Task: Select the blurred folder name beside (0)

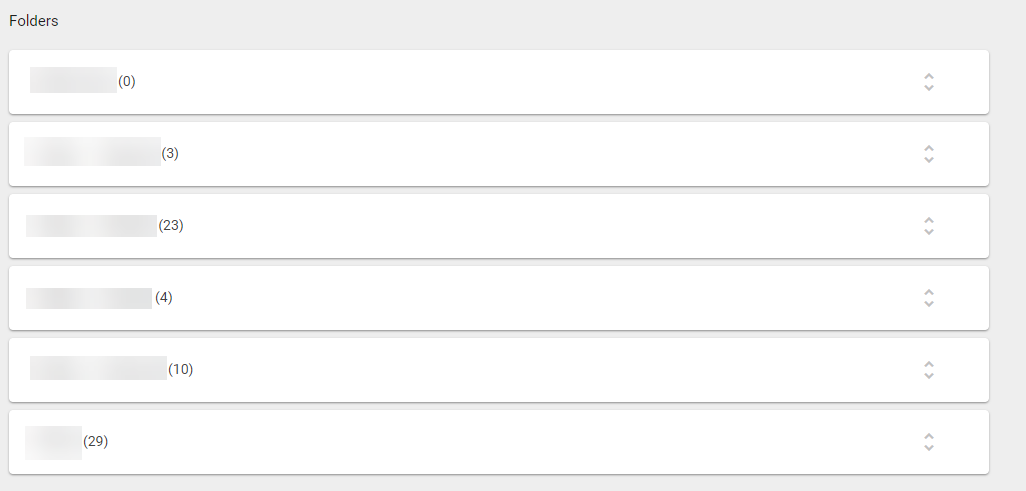Action: [x=73, y=81]
